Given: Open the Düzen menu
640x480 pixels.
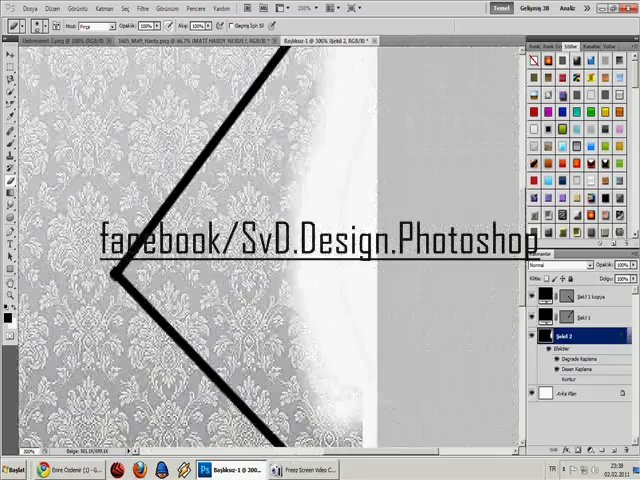Looking at the screenshot, I should [x=52, y=8].
